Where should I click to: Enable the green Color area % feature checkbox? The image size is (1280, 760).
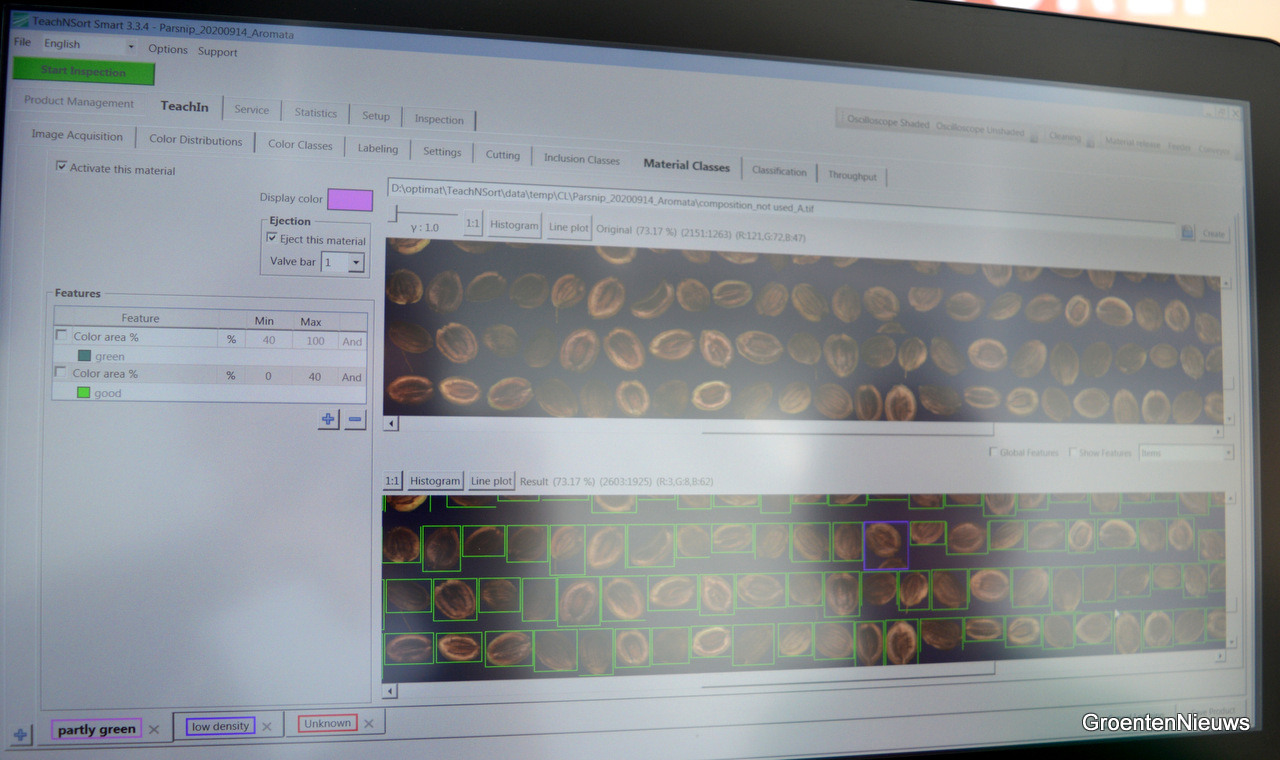[x=62, y=336]
